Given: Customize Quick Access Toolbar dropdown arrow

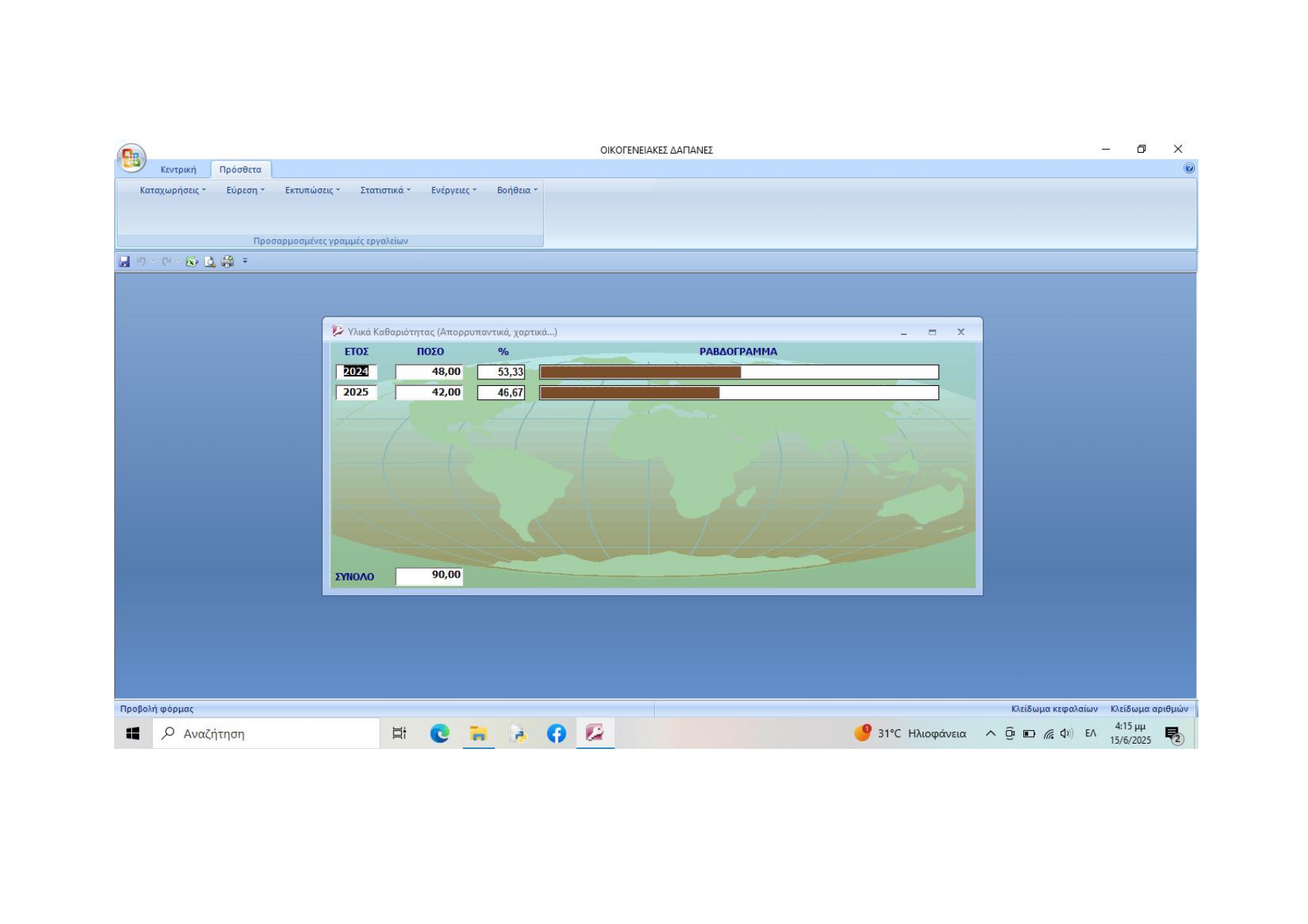Looking at the screenshot, I should pos(245,262).
